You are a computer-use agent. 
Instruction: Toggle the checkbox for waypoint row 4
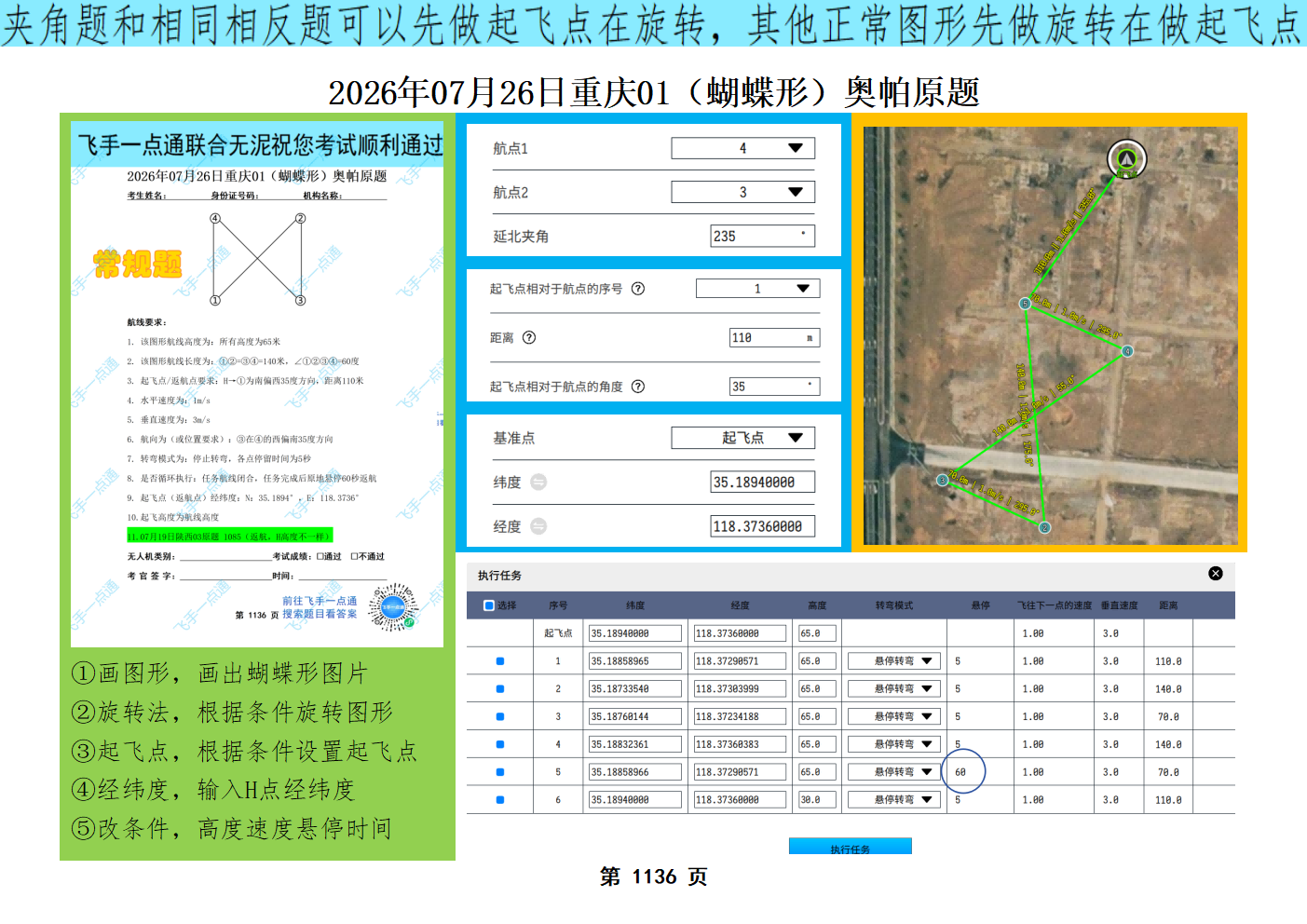[500, 744]
